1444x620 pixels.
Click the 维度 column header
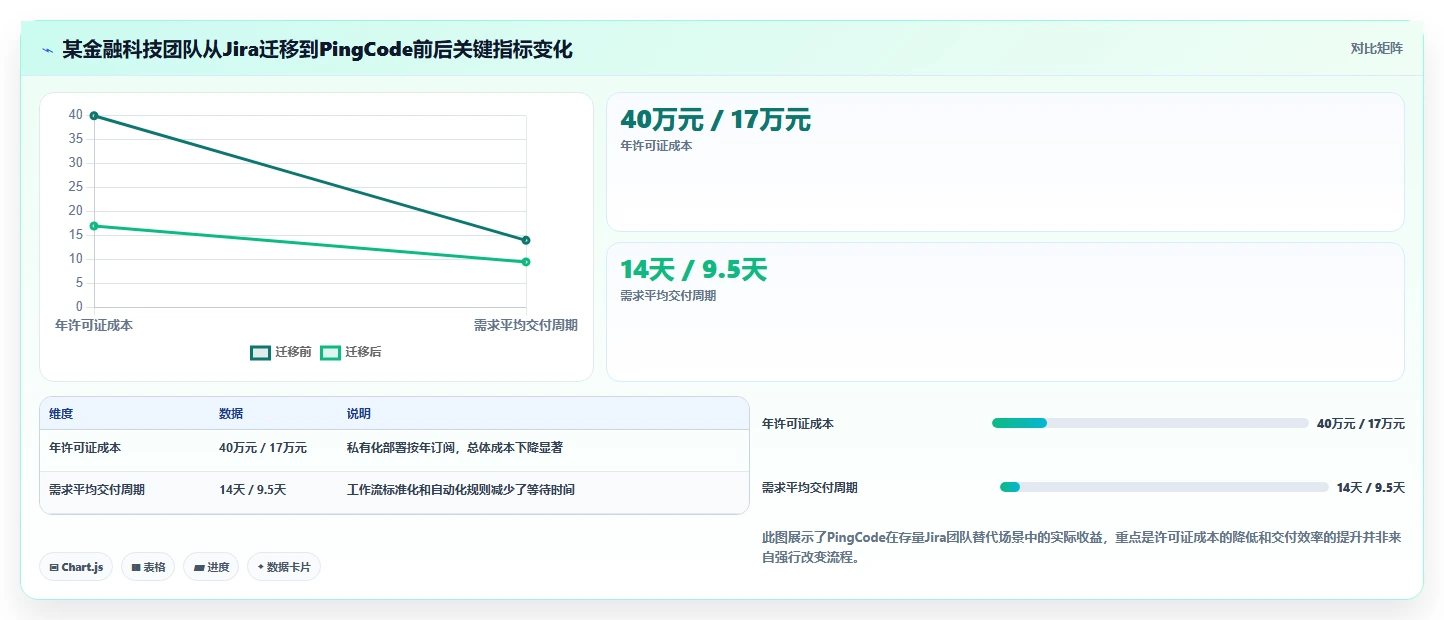pyautogui.click(x=61, y=414)
